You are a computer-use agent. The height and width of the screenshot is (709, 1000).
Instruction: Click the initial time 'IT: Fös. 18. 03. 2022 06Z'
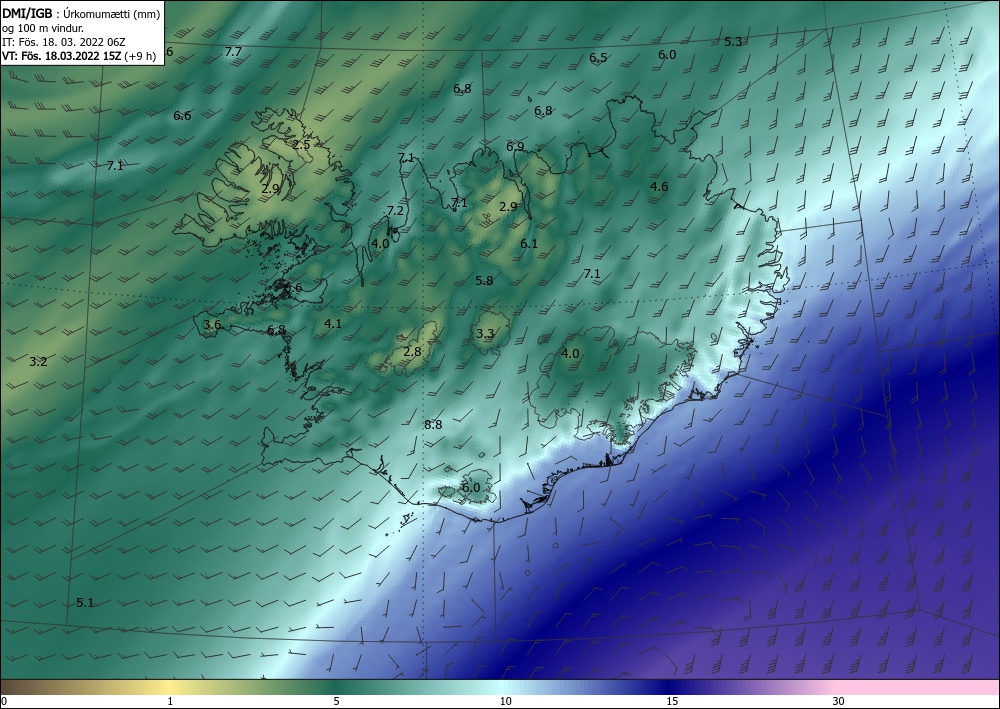(x=64, y=42)
